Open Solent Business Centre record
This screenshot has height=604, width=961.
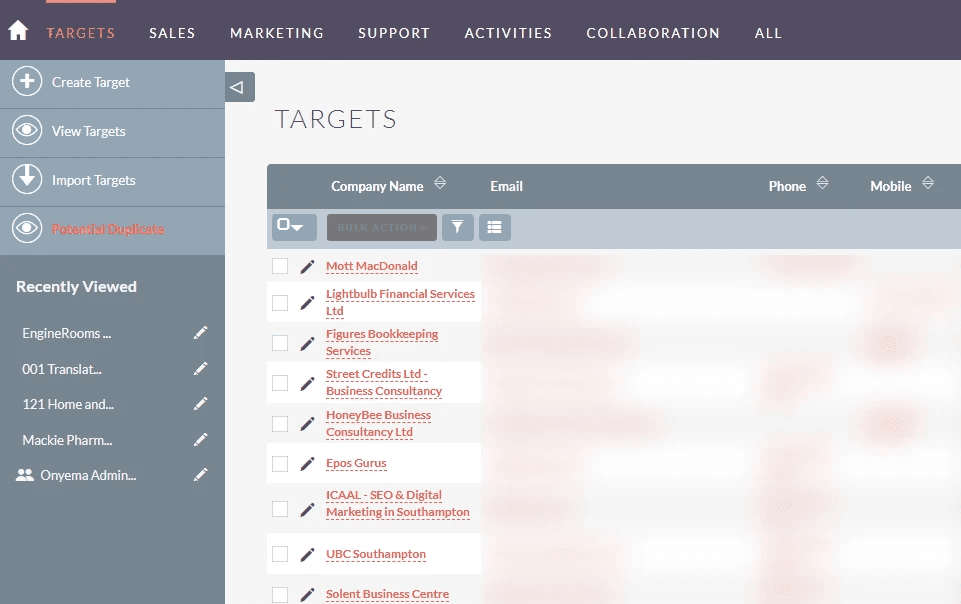(x=387, y=594)
